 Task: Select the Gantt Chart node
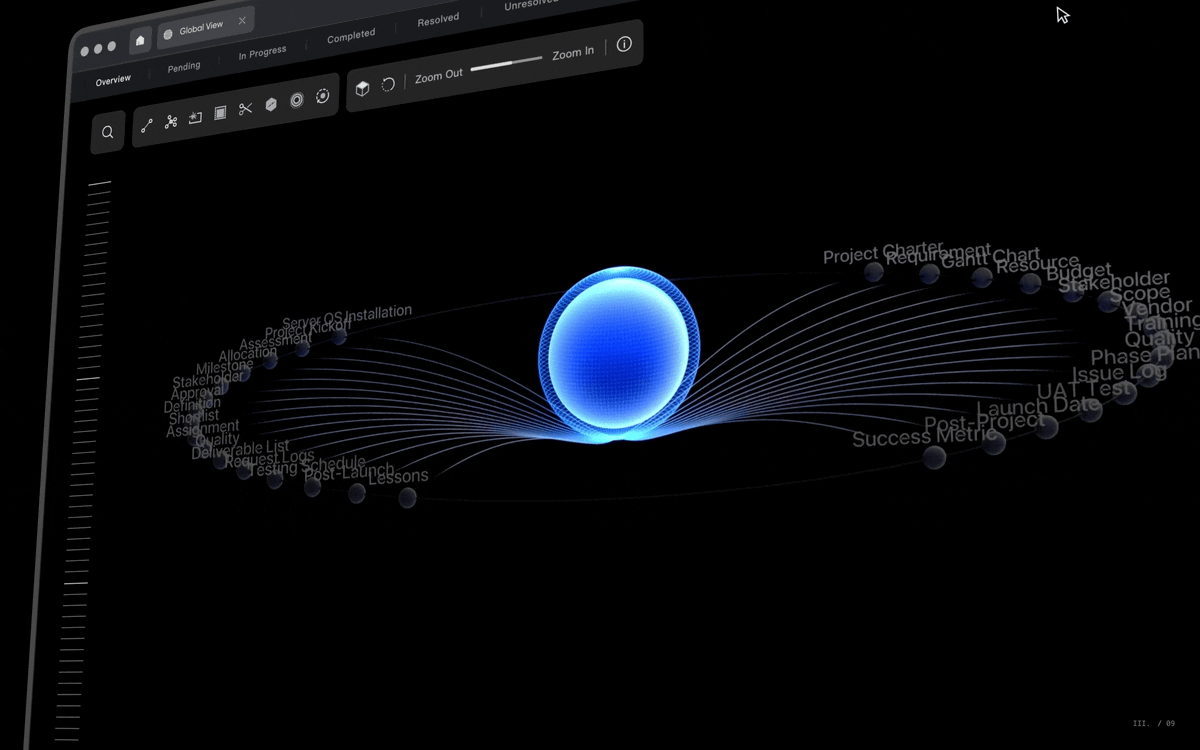990,259
